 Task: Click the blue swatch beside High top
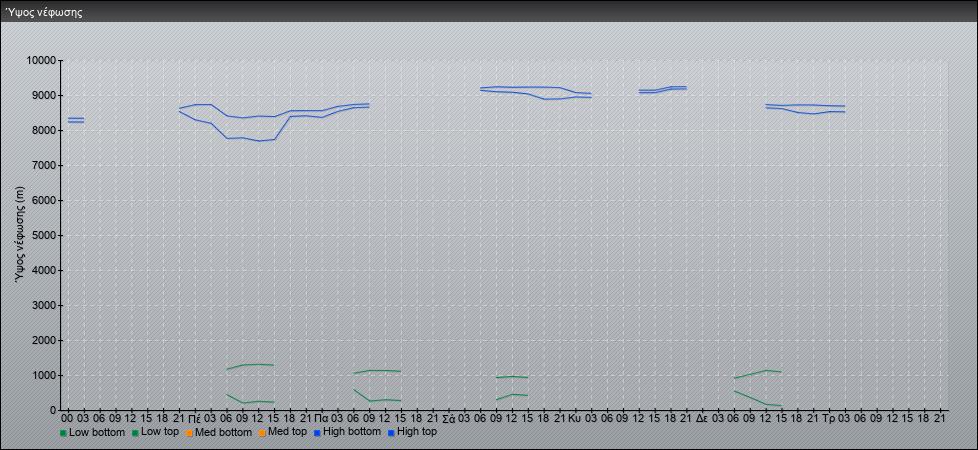[390, 433]
